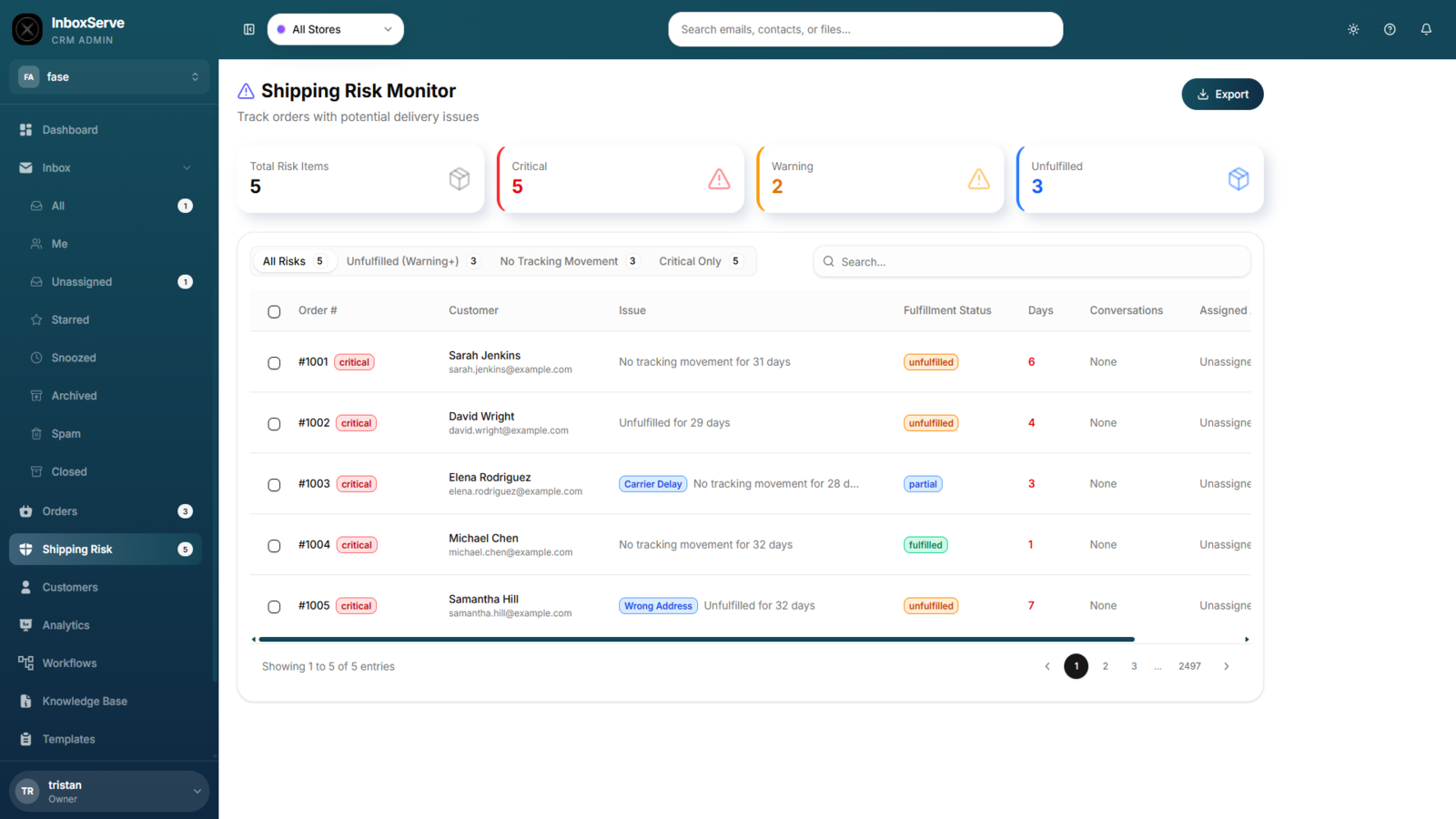Viewport: 1456px width, 819px height.
Task: Click the partial status badge
Action: pyautogui.click(x=923, y=484)
